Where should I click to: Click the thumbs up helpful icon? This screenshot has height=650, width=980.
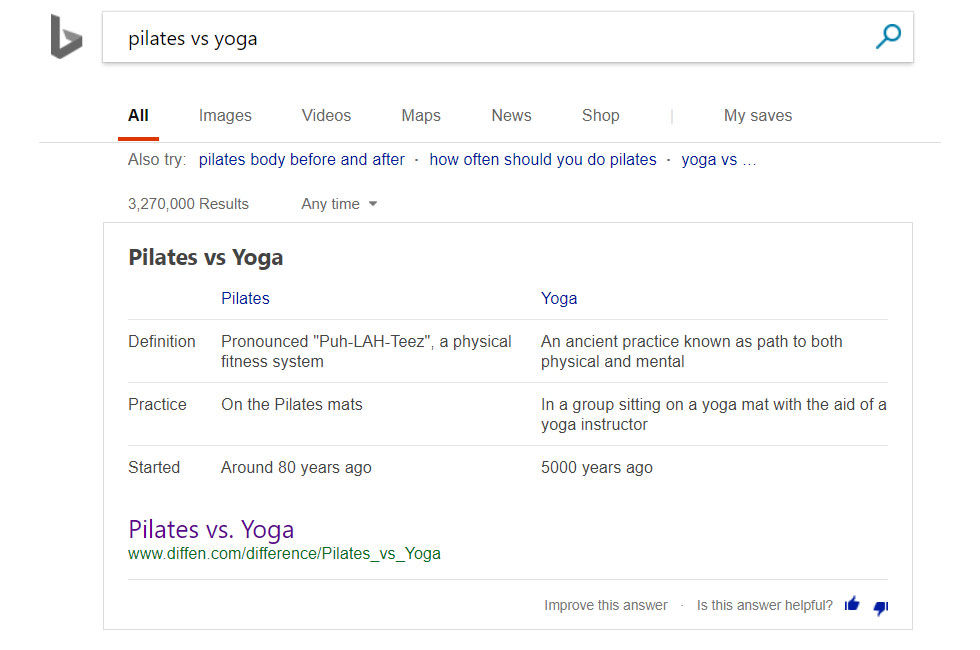[852, 604]
